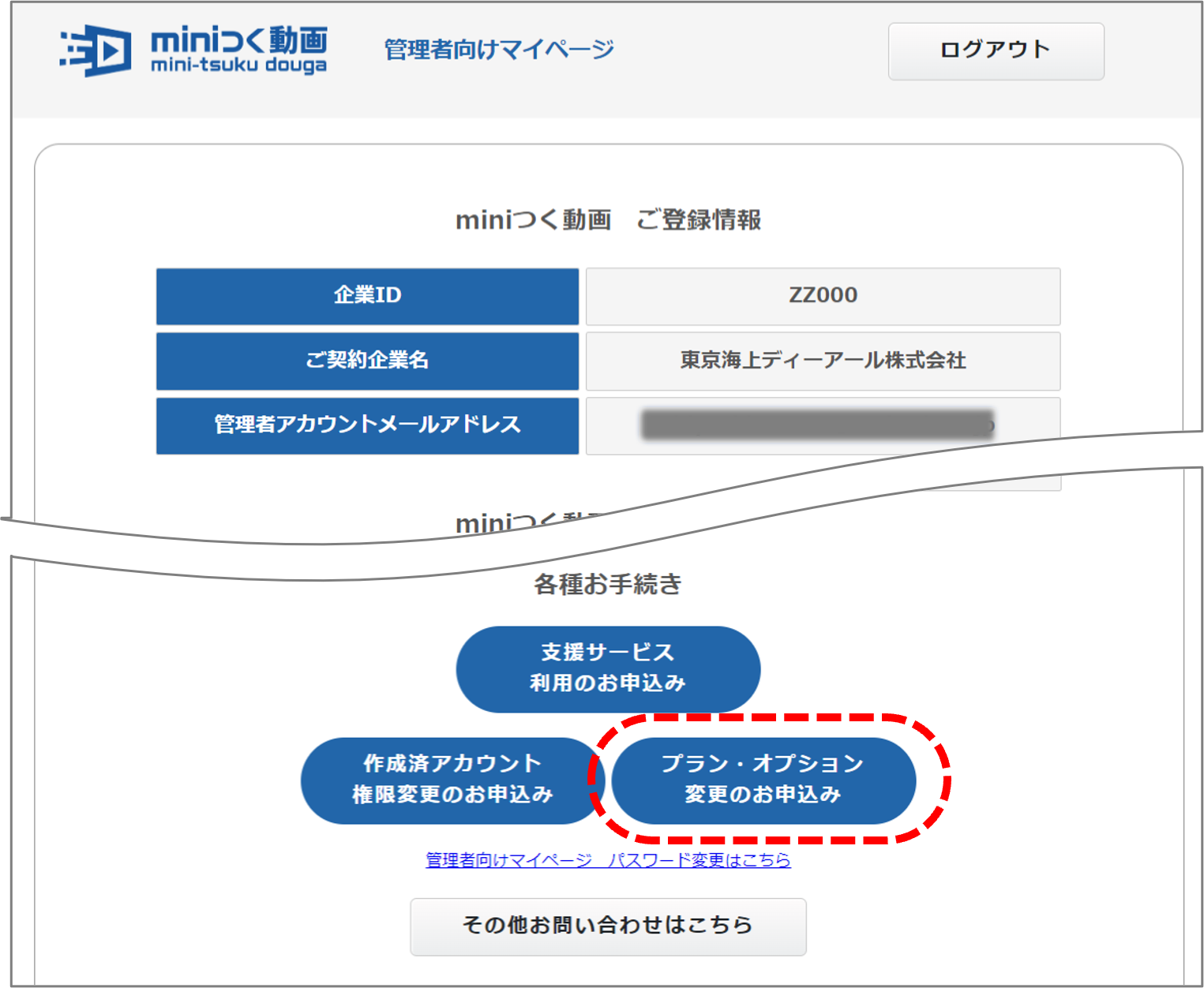
Task: Select the ご契約企業名 header cell
Action: tap(367, 361)
